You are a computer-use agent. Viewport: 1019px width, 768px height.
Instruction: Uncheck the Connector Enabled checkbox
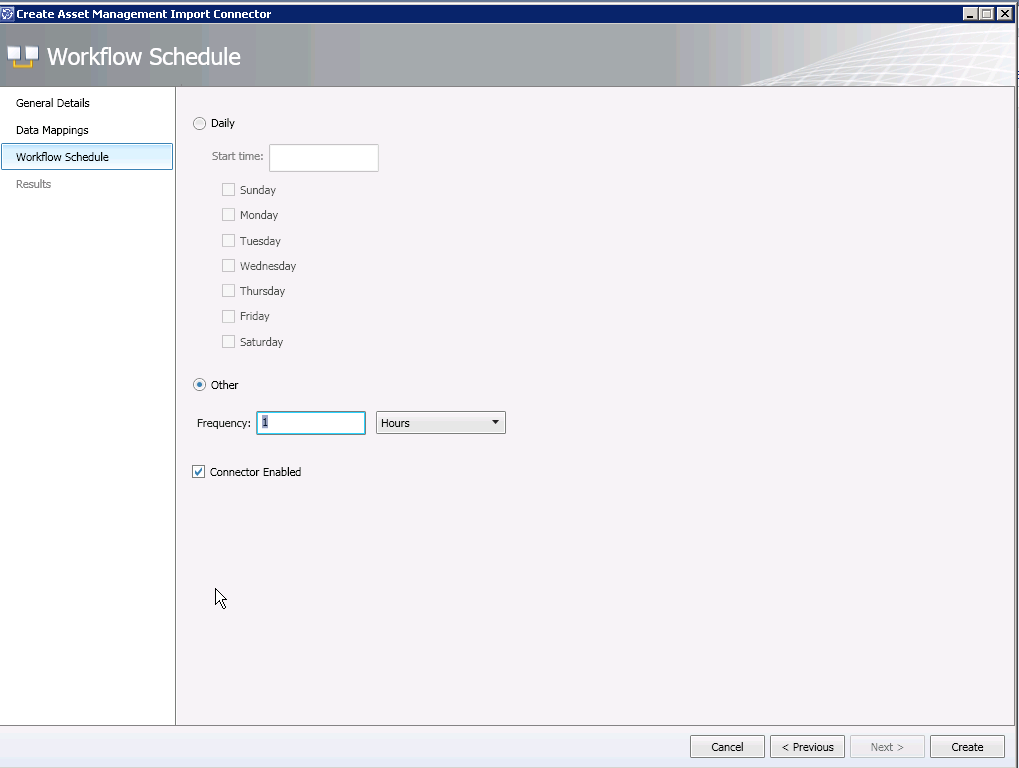(x=198, y=472)
